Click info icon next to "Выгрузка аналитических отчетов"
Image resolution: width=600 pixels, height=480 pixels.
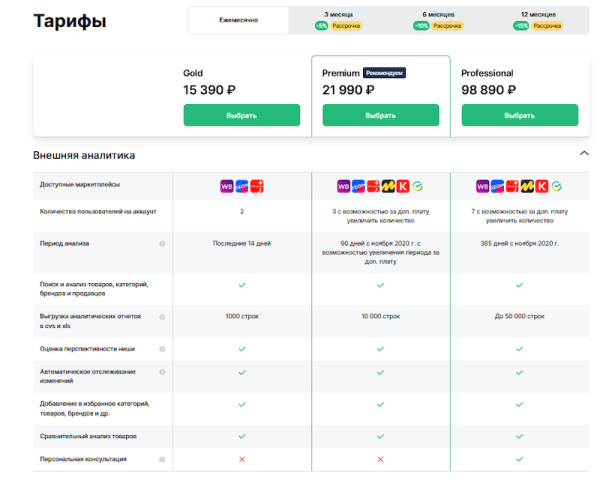[x=162, y=316]
